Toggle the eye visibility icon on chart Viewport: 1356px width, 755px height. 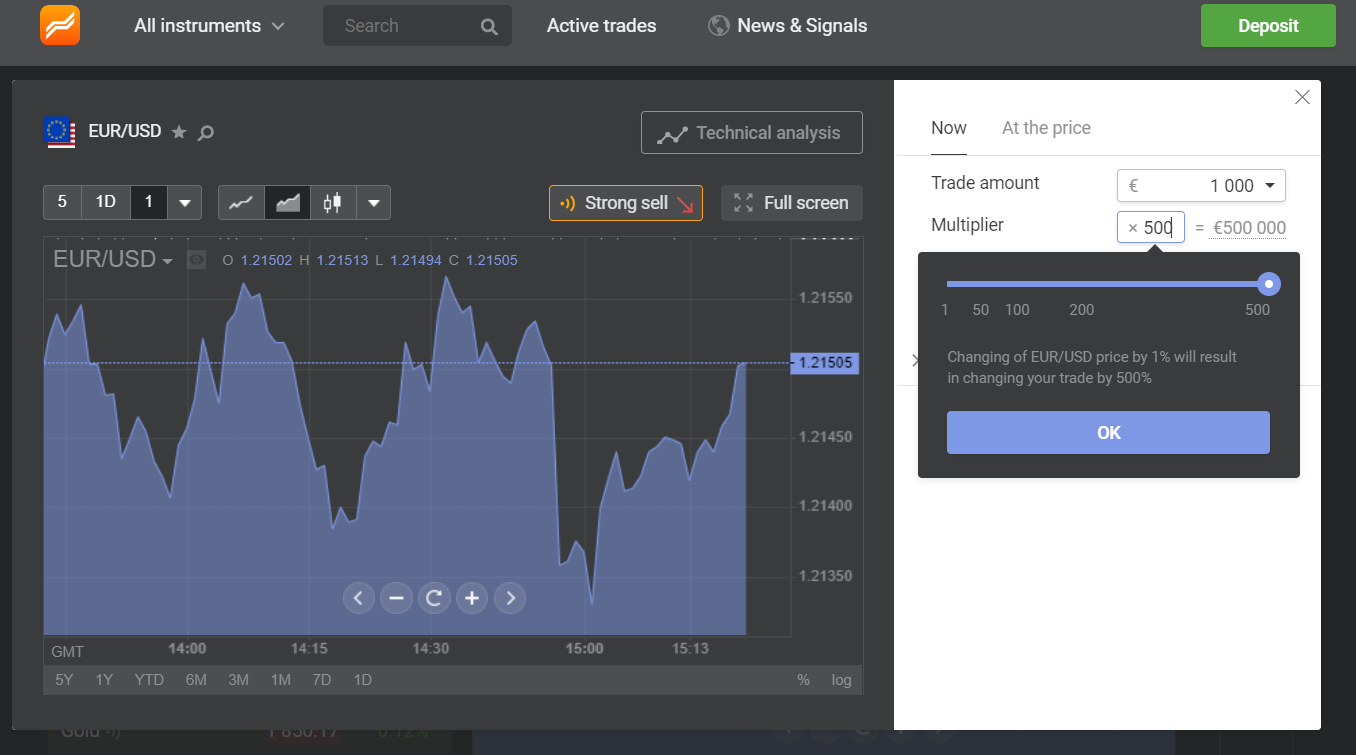pyautogui.click(x=197, y=260)
